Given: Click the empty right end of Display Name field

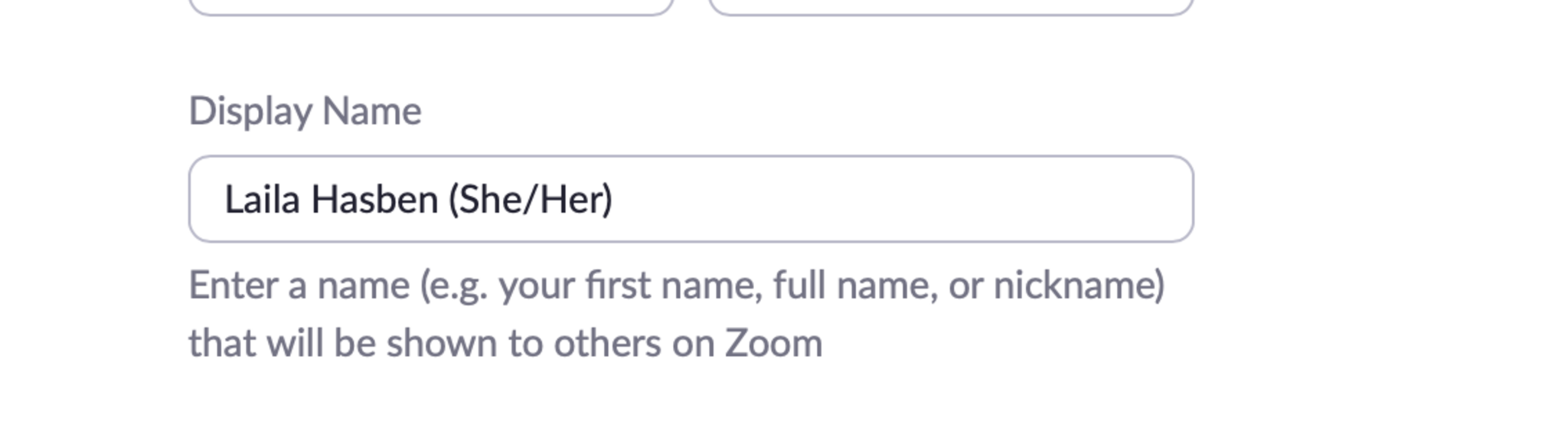Looking at the screenshot, I should (x=1072, y=200).
